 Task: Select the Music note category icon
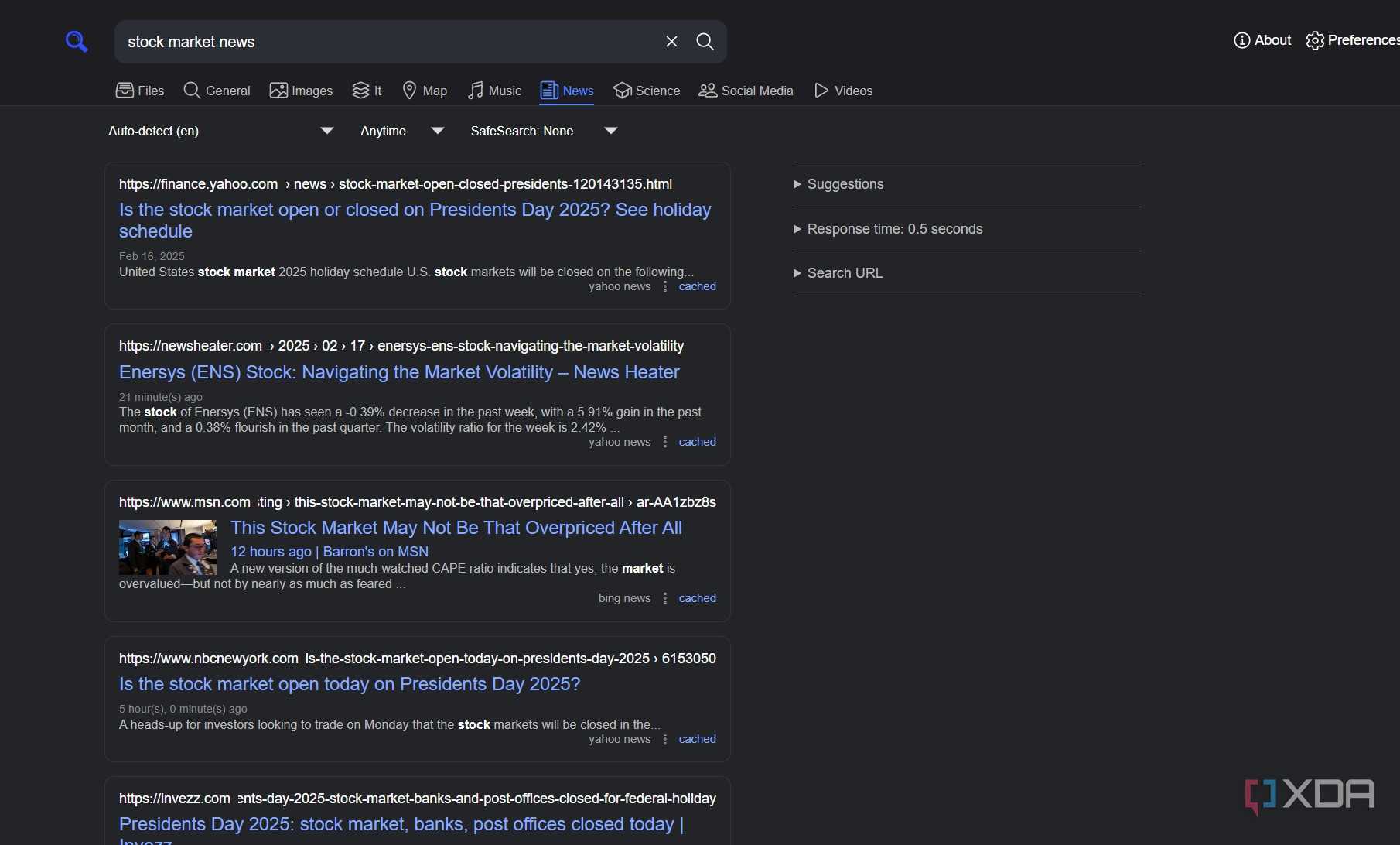476,91
